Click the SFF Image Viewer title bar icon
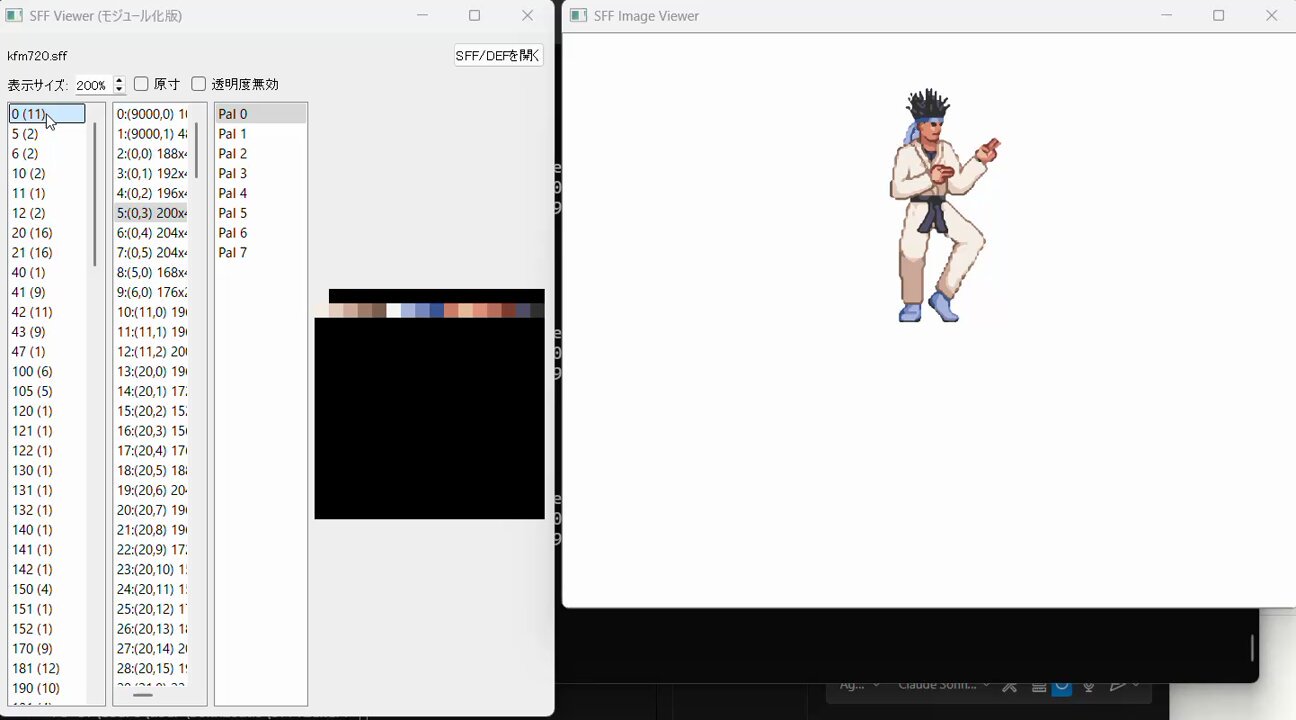This screenshot has height=720, width=1296. (x=578, y=16)
